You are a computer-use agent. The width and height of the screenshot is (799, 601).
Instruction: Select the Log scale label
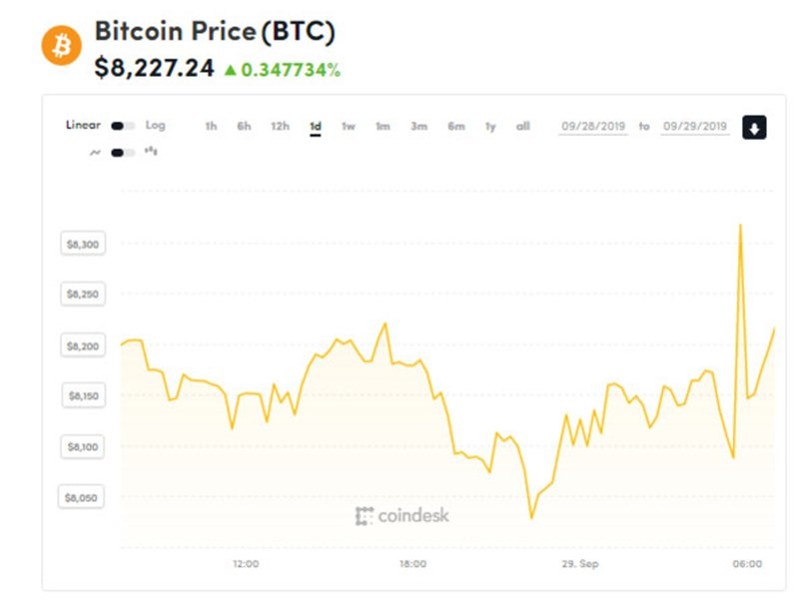coord(155,125)
